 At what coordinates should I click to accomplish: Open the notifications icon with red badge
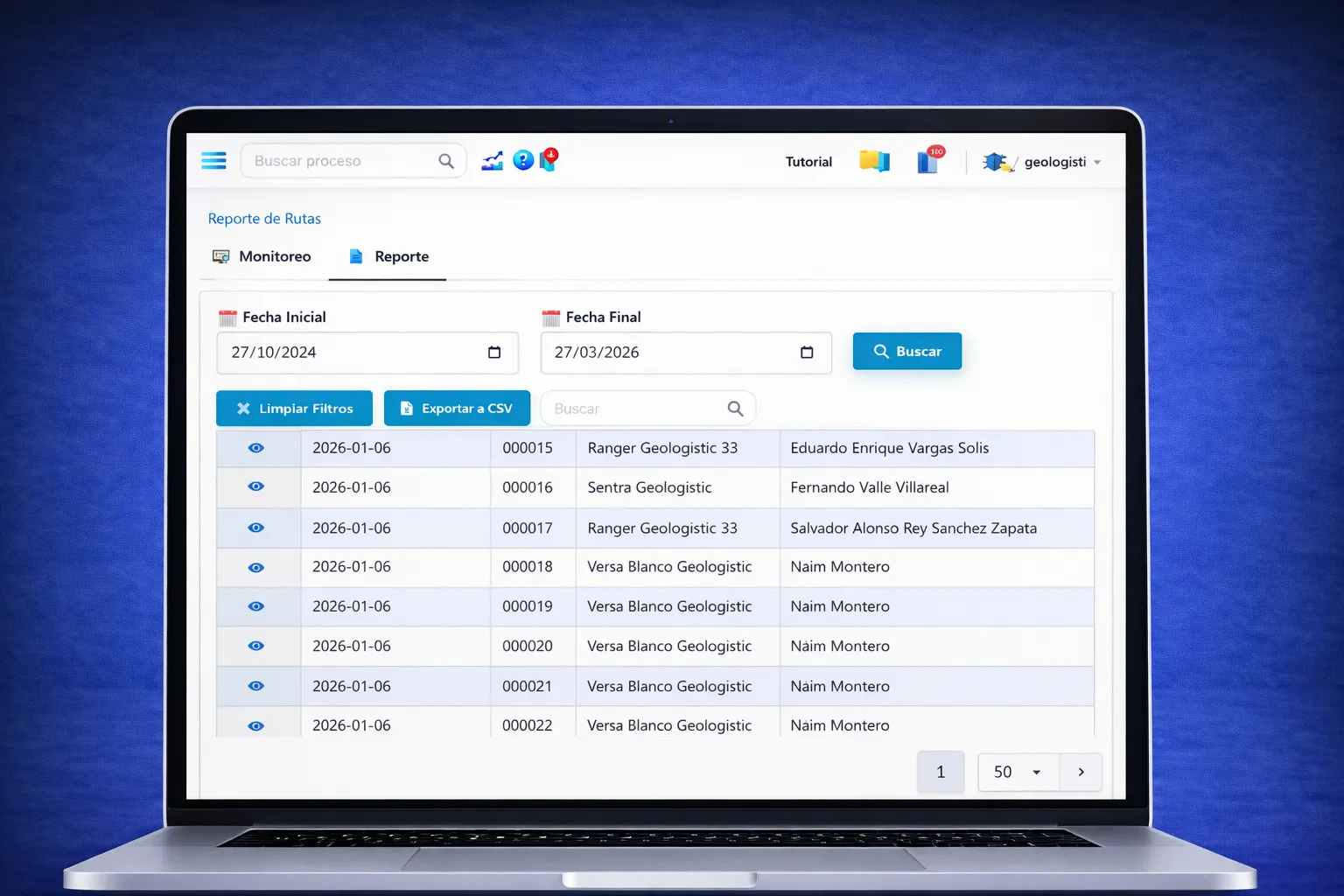[x=929, y=161]
